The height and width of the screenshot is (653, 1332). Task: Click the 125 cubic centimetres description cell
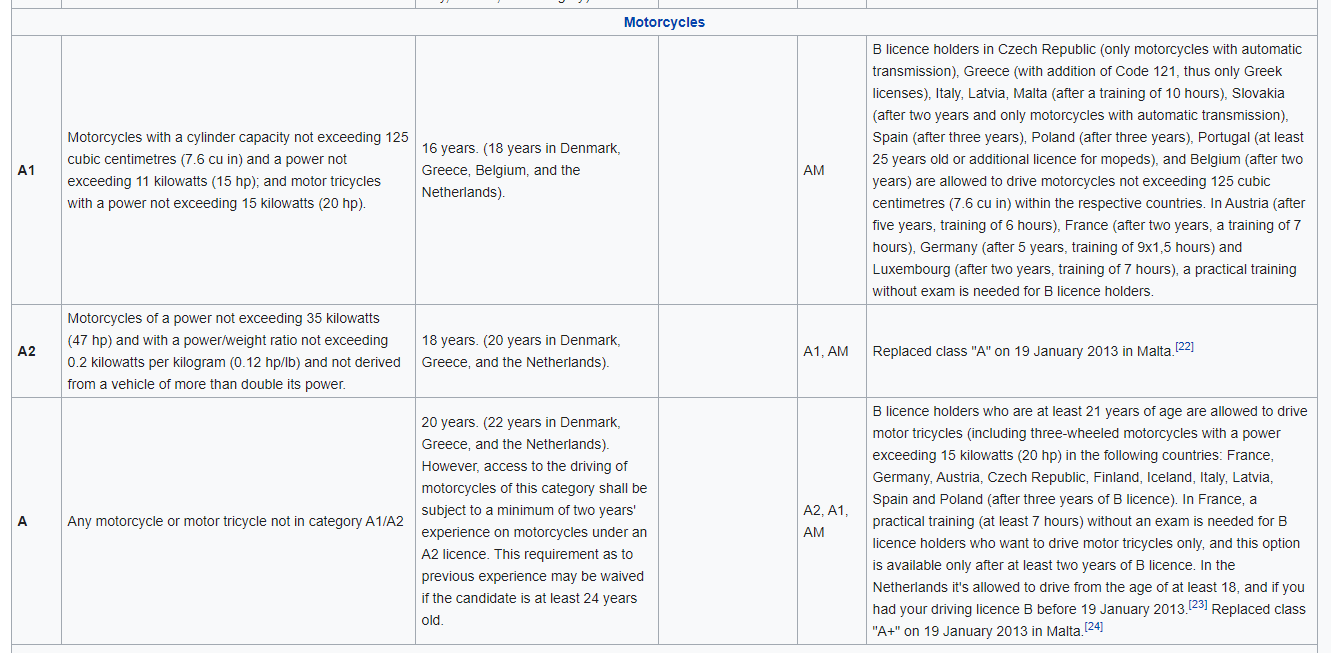point(238,171)
